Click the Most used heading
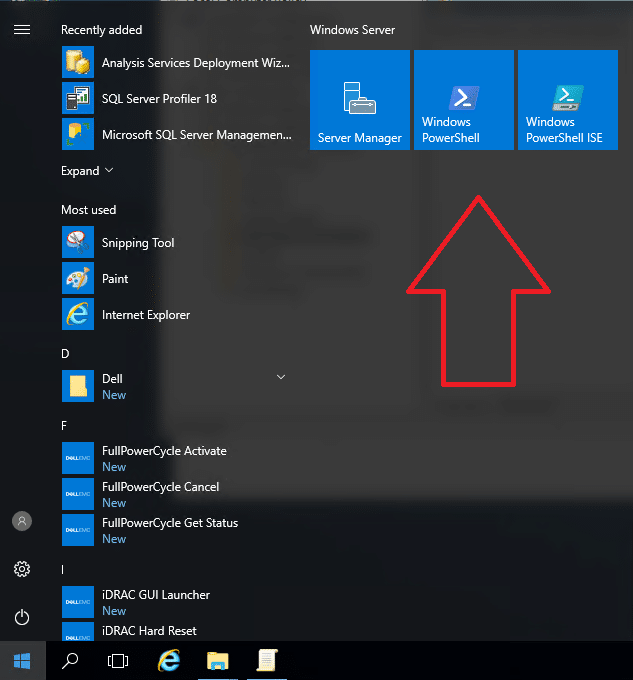The width and height of the screenshot is (633, 680). click(88, 210)
